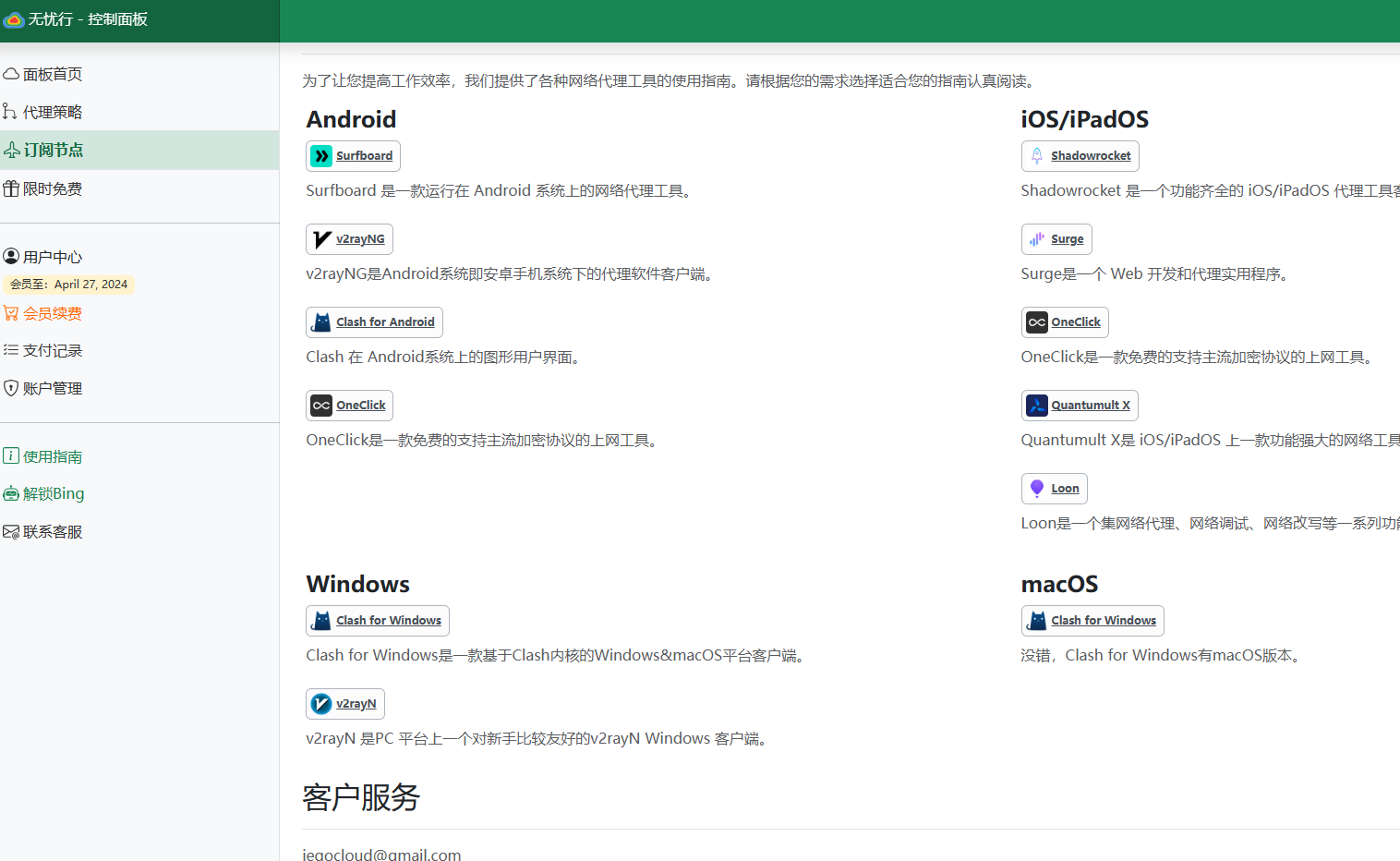This screenshot has height=861, width=1400.
Task: Click the Shadowrocket rocket icon
Action: click(x=1037, y=156)
